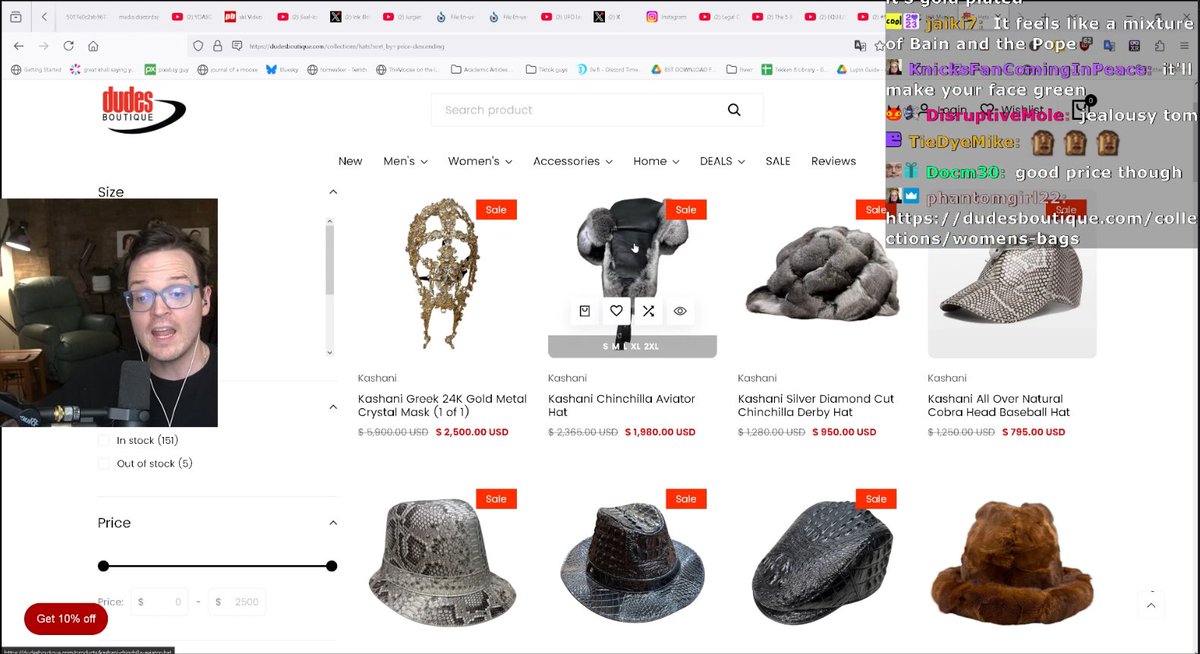Image resolution: width=1200 pixels, height=654 pixels.
Task: Expand the Home dropdown menu
Action: pos(656,161)
